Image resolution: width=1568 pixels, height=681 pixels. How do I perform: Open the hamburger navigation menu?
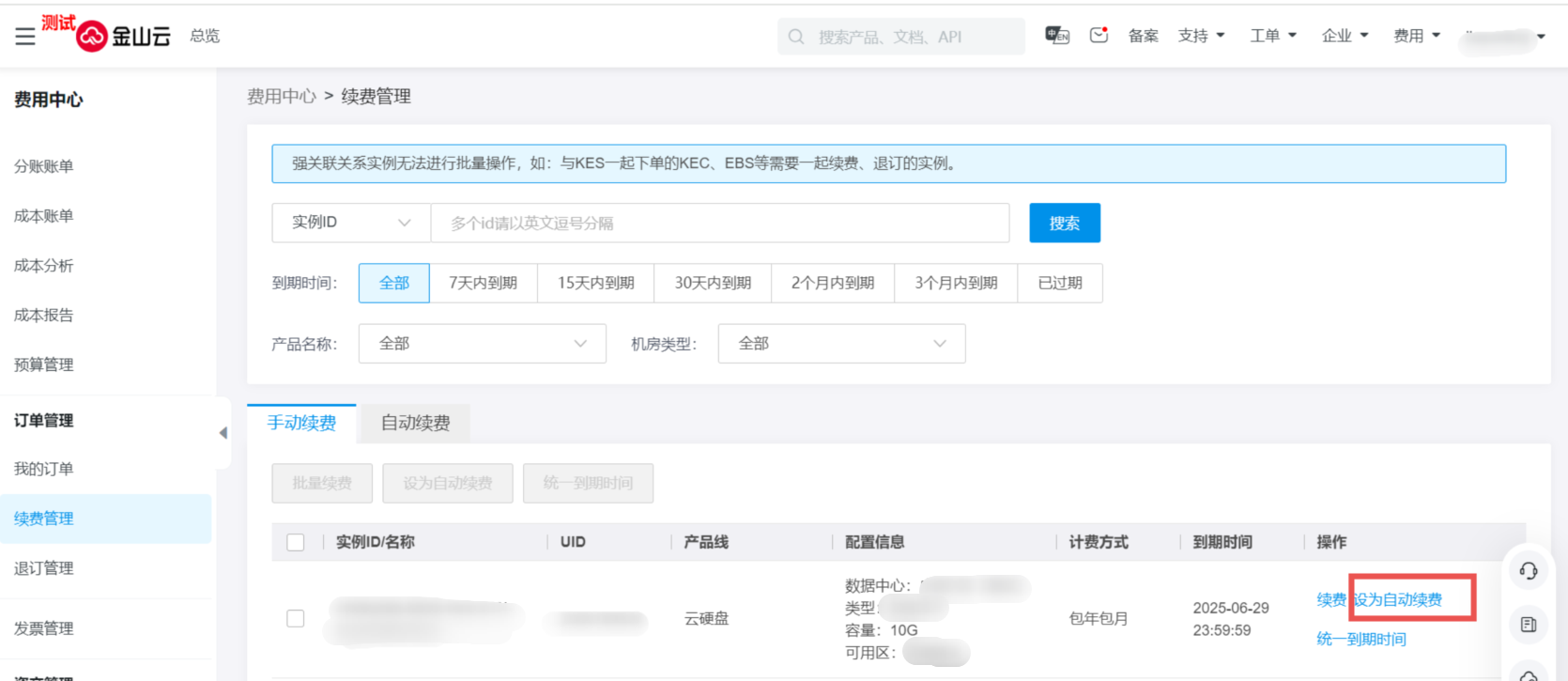click(x=25, y=37)
